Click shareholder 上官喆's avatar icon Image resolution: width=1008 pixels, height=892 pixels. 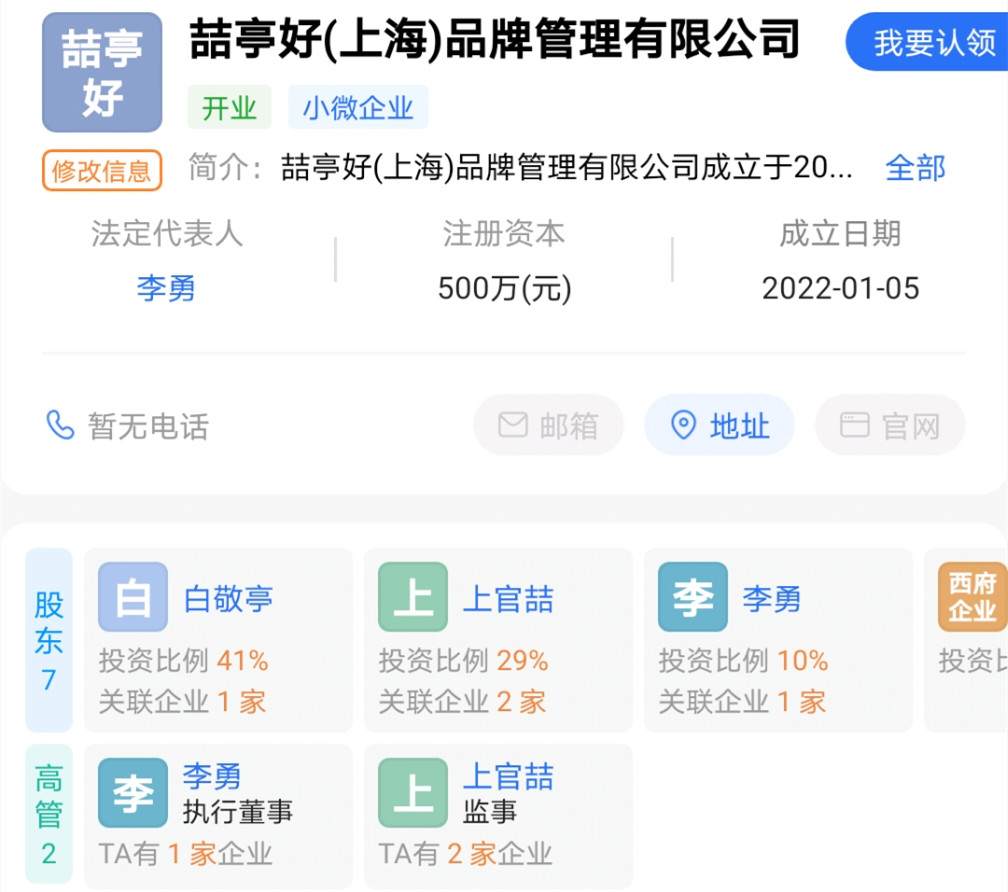click(x=412, y=598)
